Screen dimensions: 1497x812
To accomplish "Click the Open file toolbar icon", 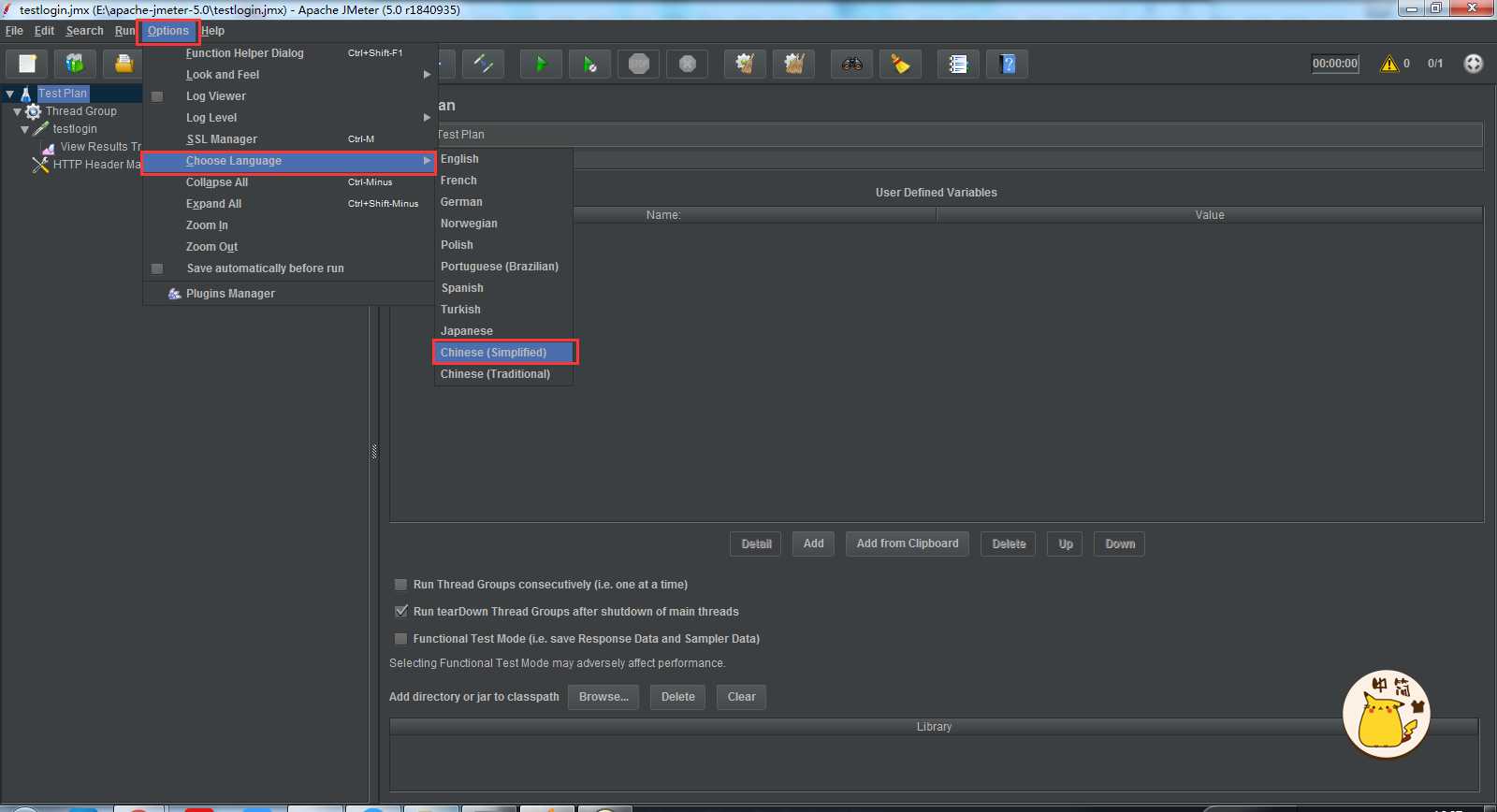I will pyautogui.click(x=123, y=64).
